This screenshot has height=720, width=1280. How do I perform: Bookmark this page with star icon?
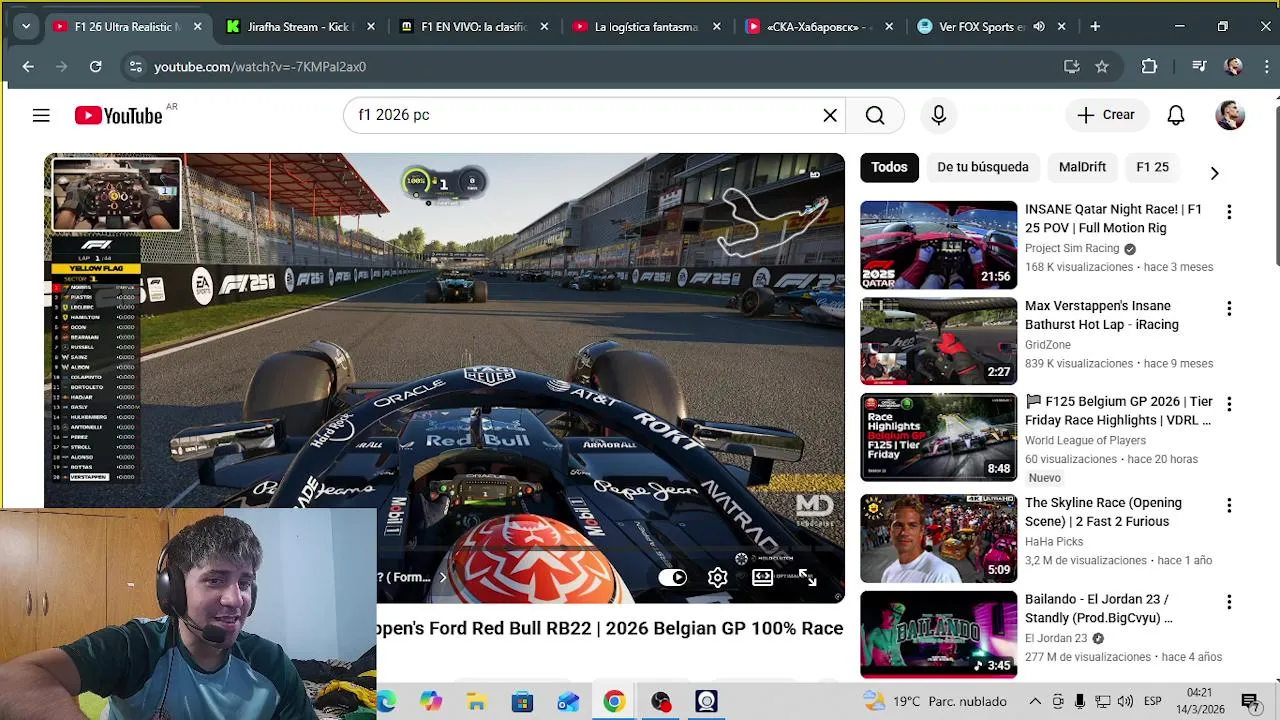(x=1102, y=67)
